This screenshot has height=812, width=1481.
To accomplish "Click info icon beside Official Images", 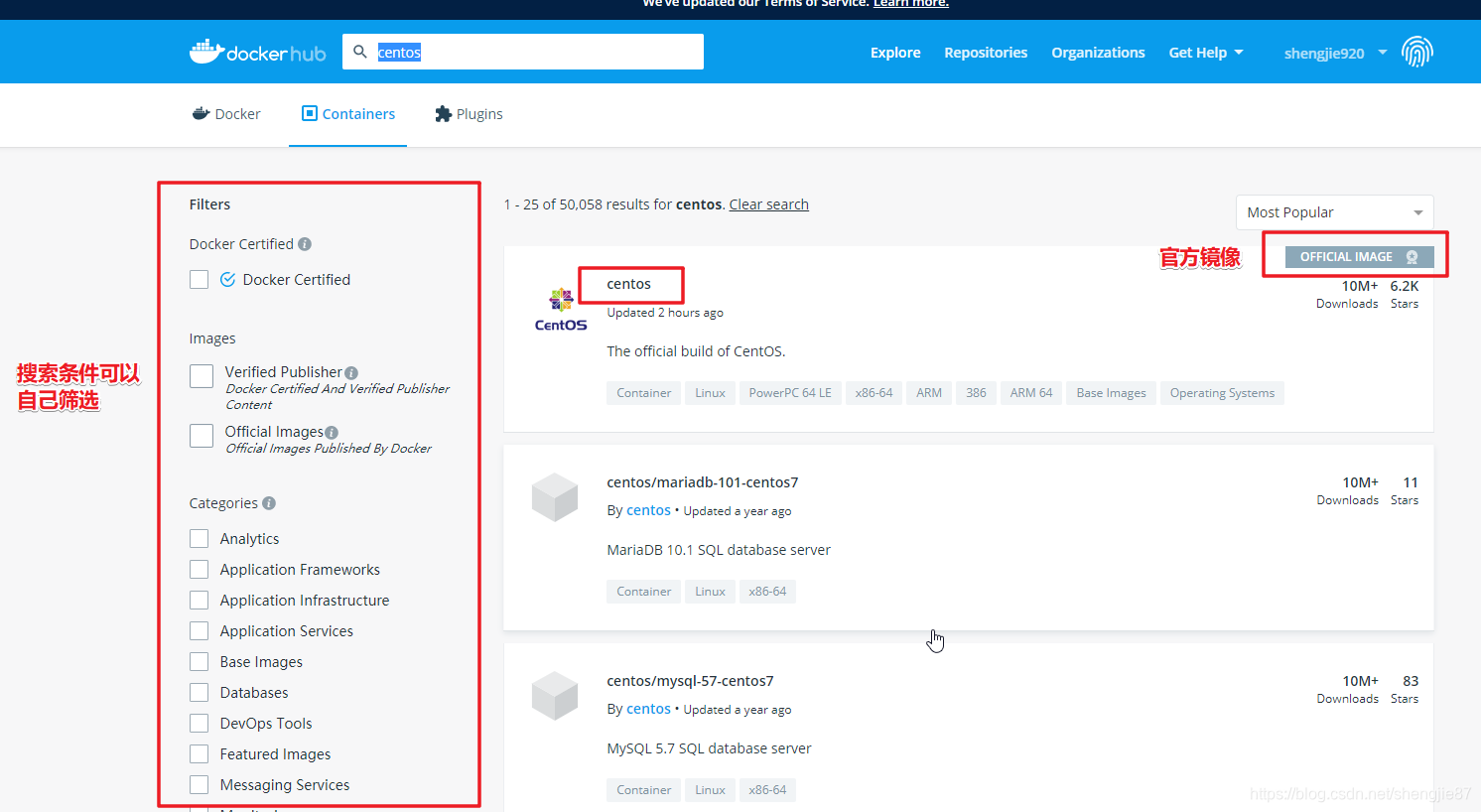I will coord(332,433).
